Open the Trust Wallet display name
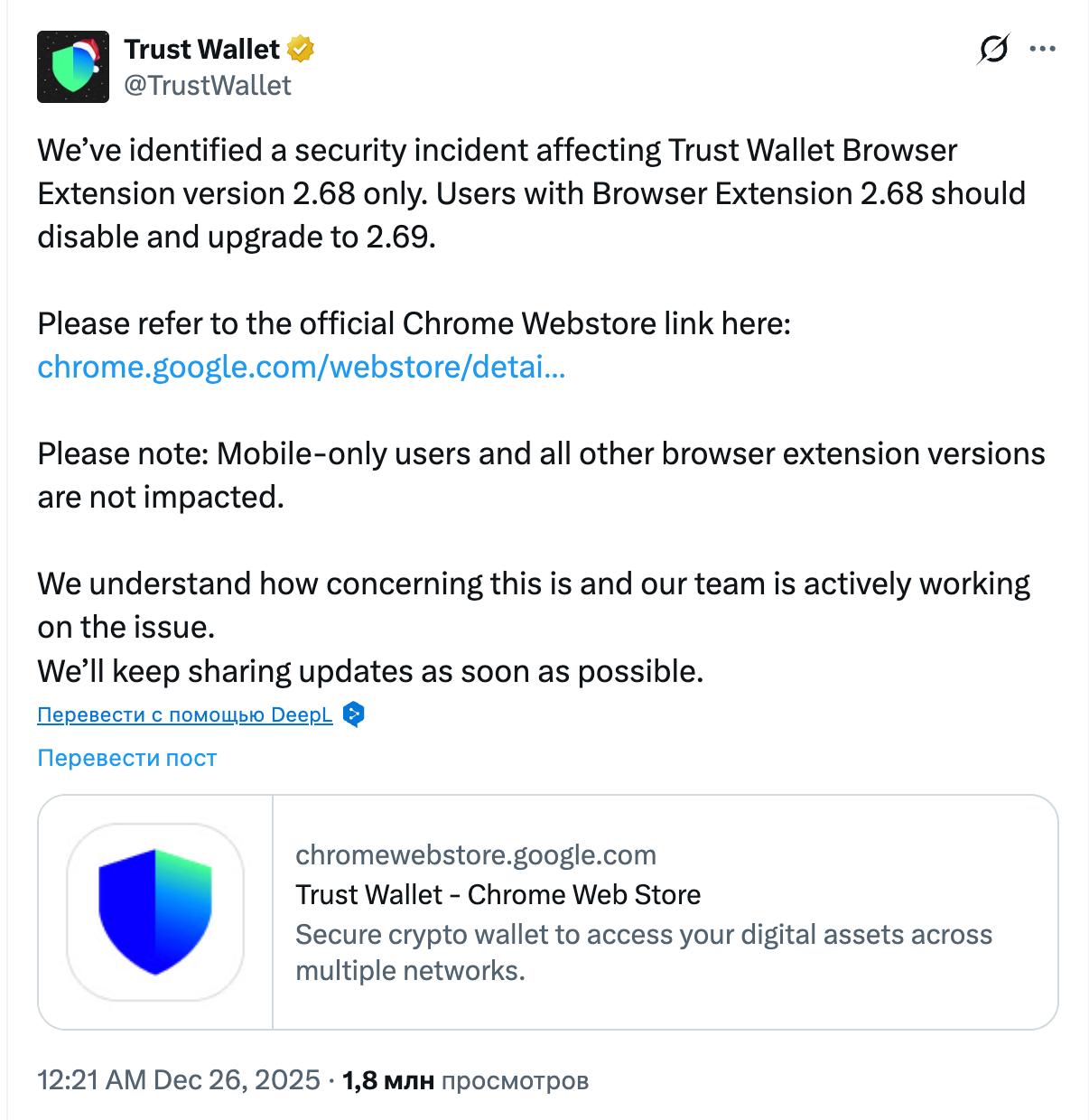Screen dimensions: 1089x1120 pyautogui.click(x=202, y=49)
